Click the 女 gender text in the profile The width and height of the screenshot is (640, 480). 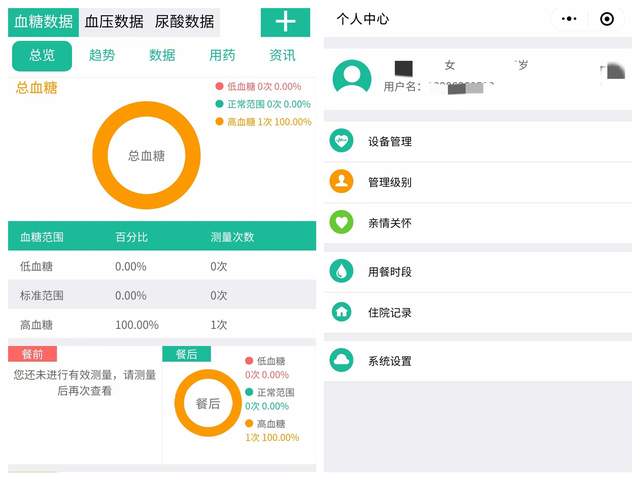click(x=450, y=64)
